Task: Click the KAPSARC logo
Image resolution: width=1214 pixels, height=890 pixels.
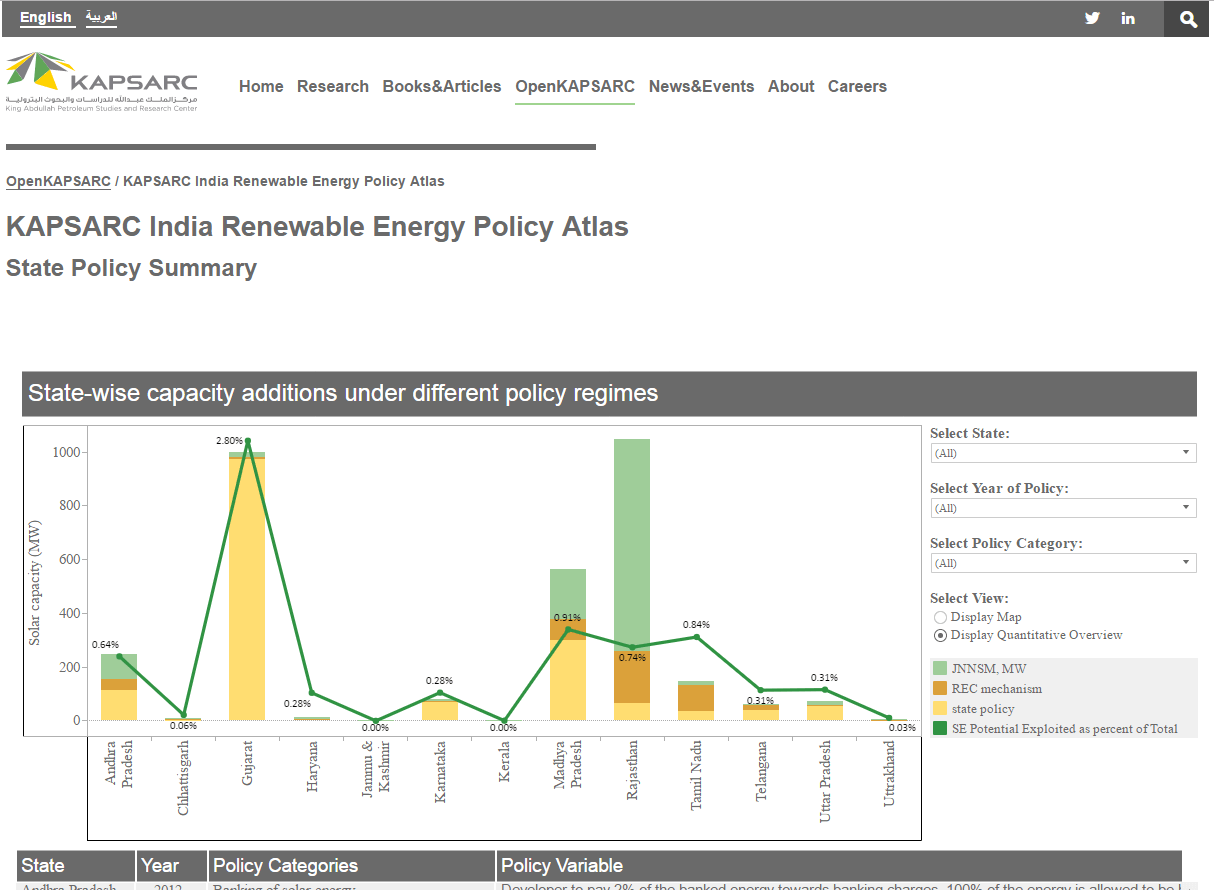Action: tap(101, 81)
